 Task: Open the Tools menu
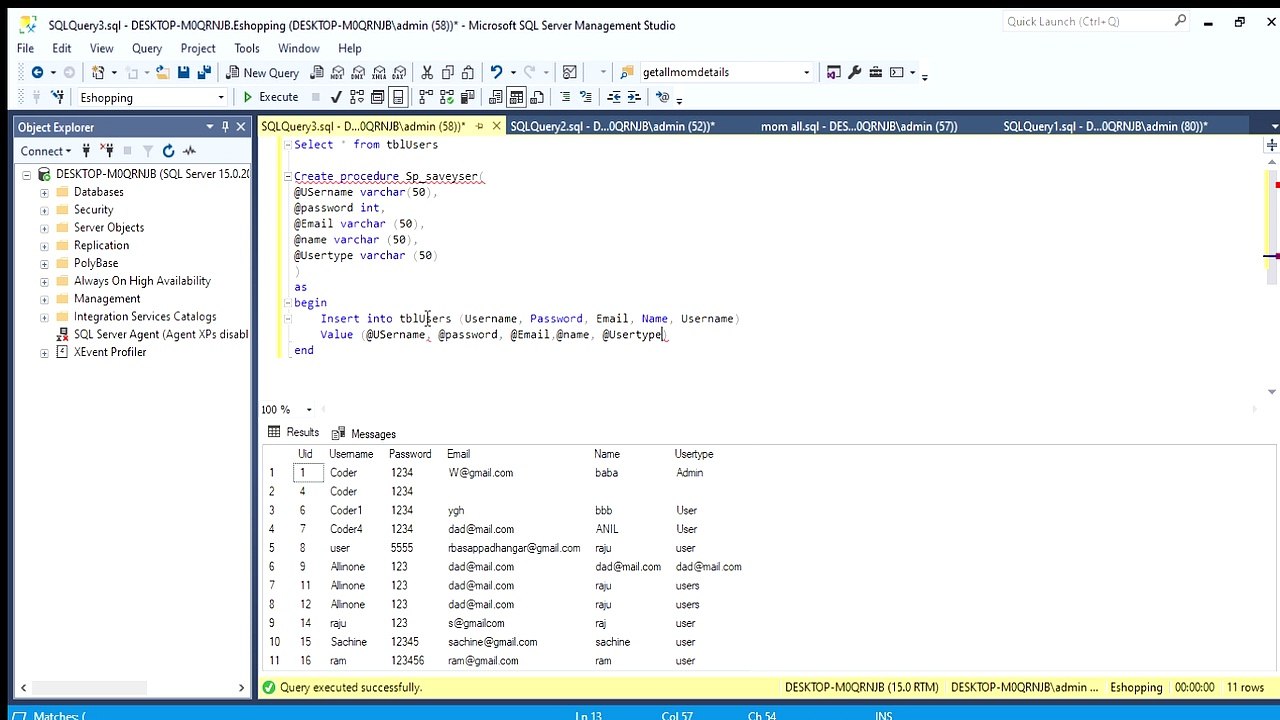pos(247,48)
